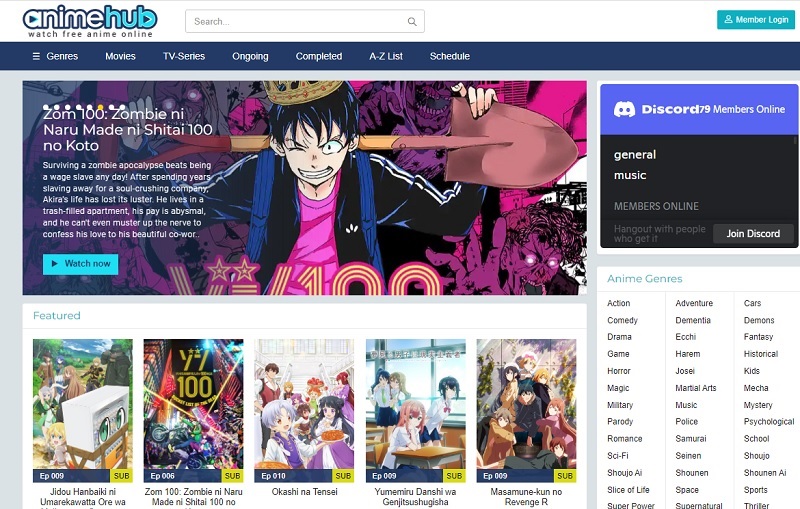
Task: Choose the Game genre
Action: point(618,353)
